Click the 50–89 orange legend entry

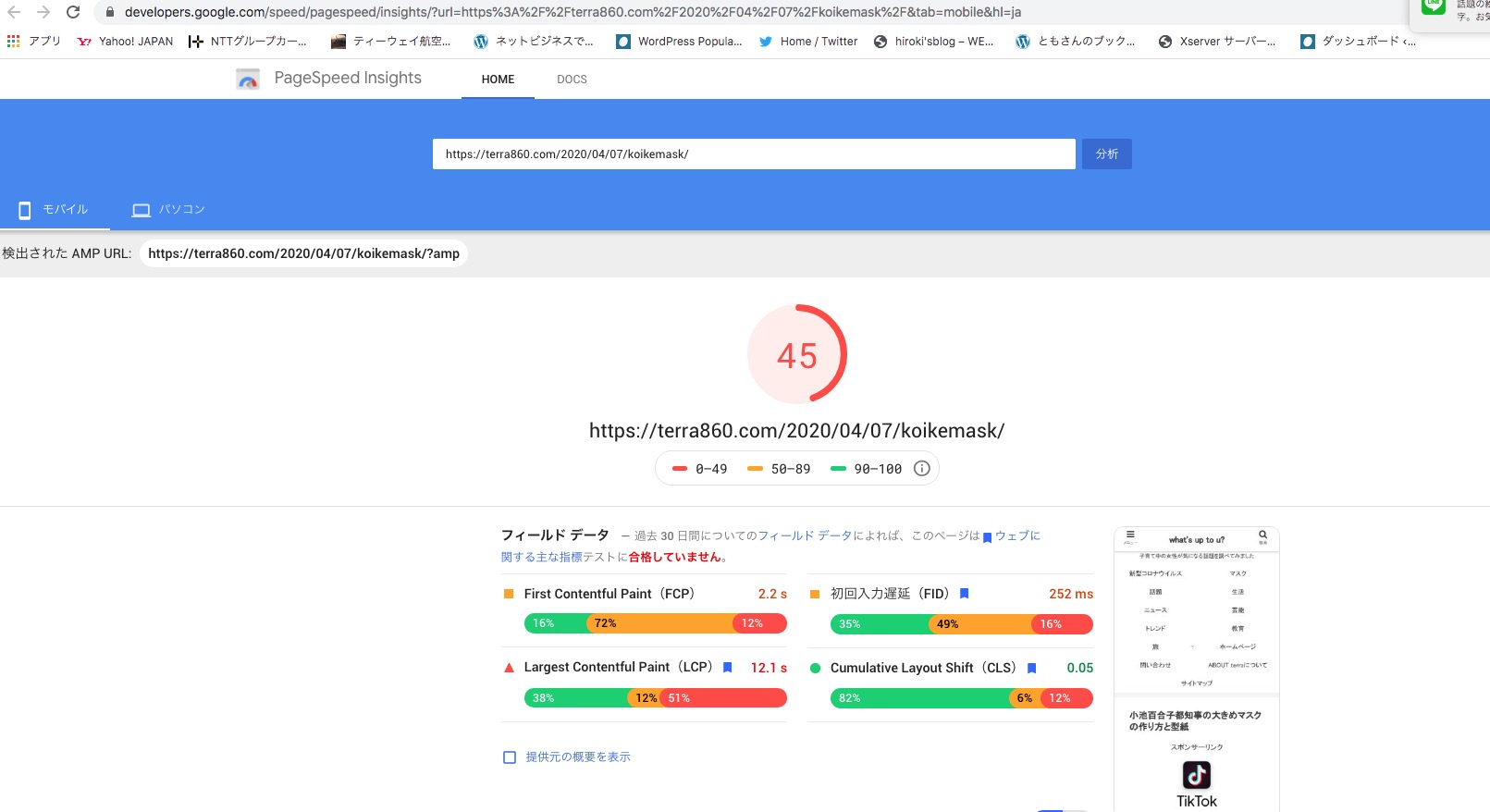pos(779,469)
